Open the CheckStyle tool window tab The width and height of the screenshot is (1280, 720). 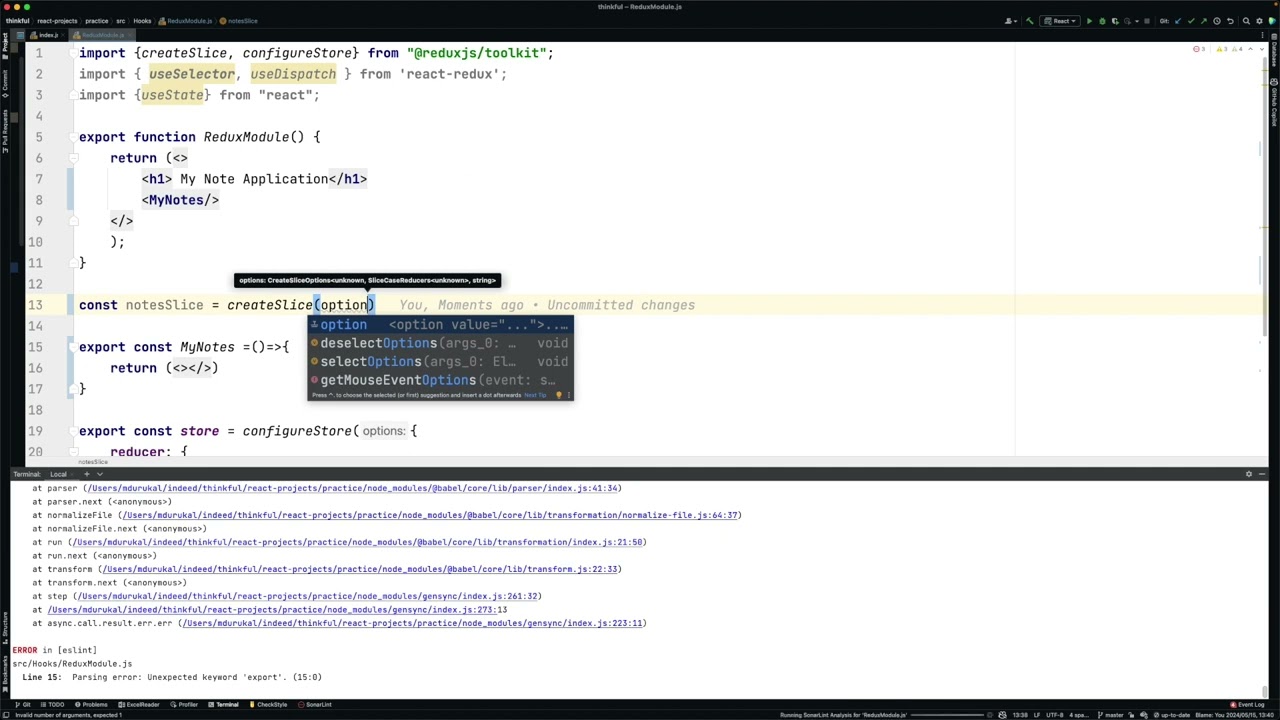pyautogui.click(x=268, y=705)
